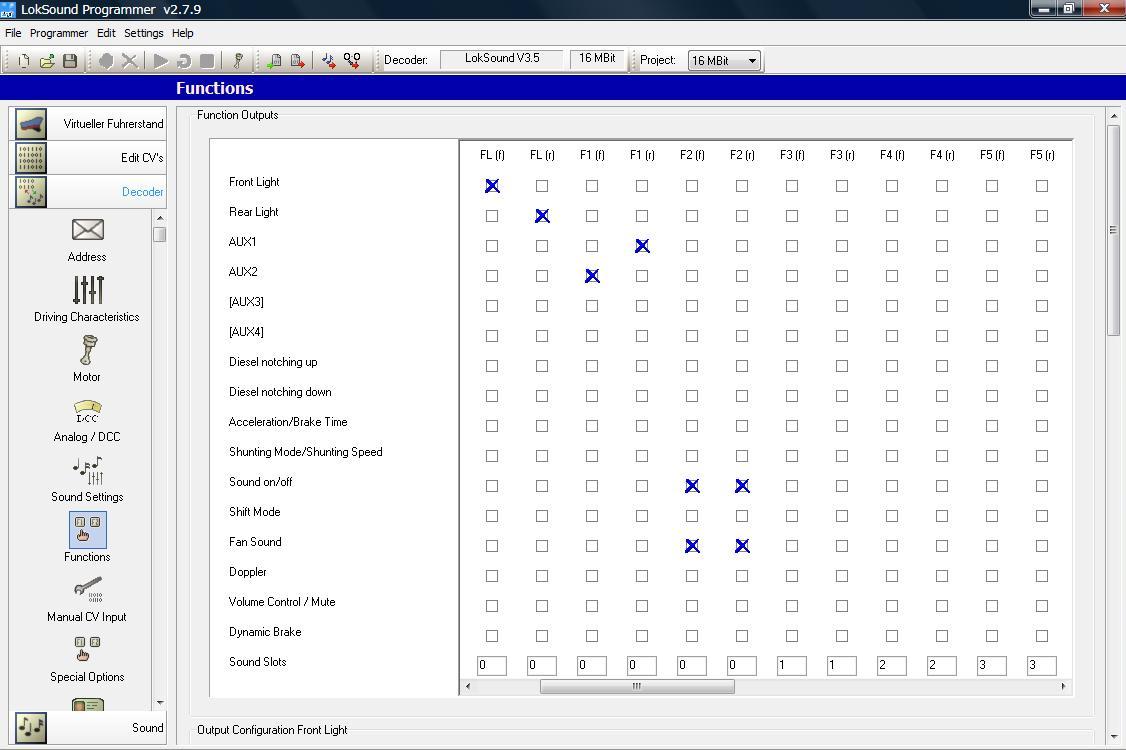This screenshot has width=1126, height=750.
Task: Click the write sound data icon
Action: click(x=329, y=61)
